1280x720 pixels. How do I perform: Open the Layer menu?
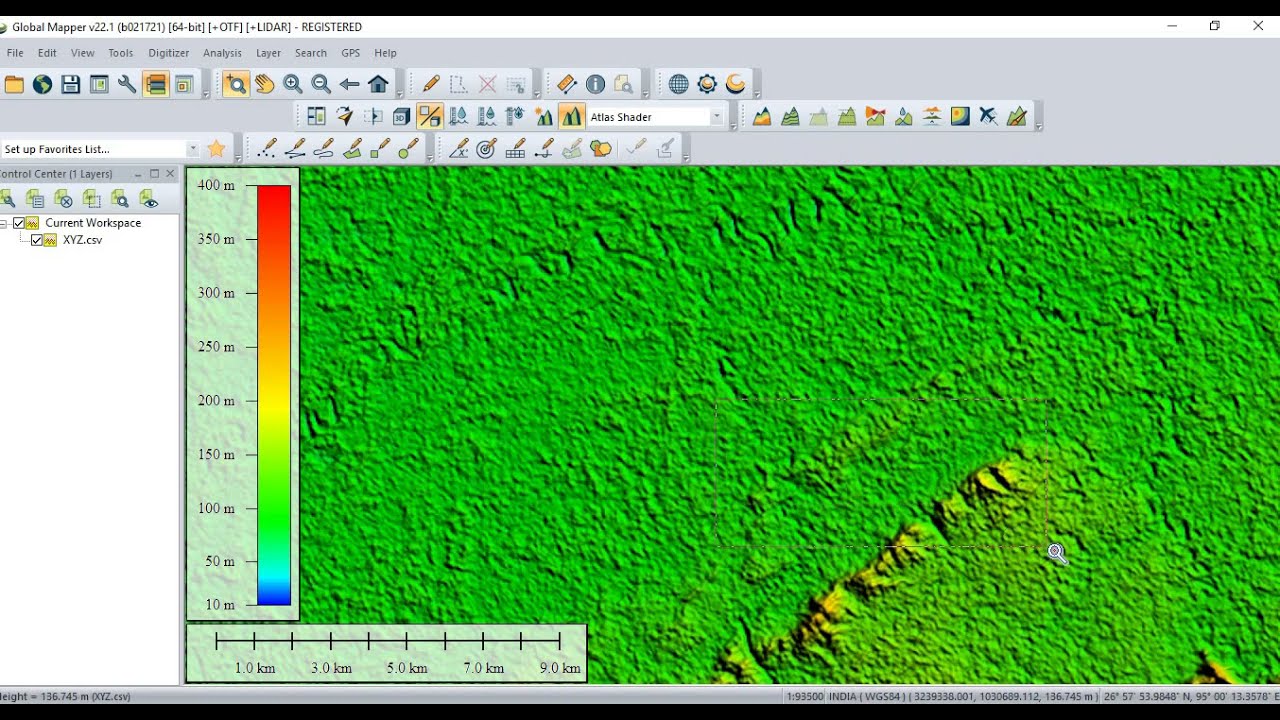(x=268, y=53)
